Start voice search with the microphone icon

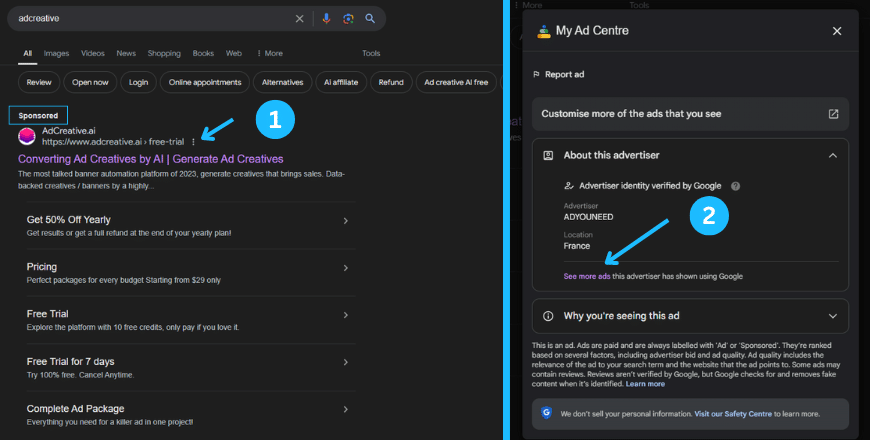[x=326, y=18]
